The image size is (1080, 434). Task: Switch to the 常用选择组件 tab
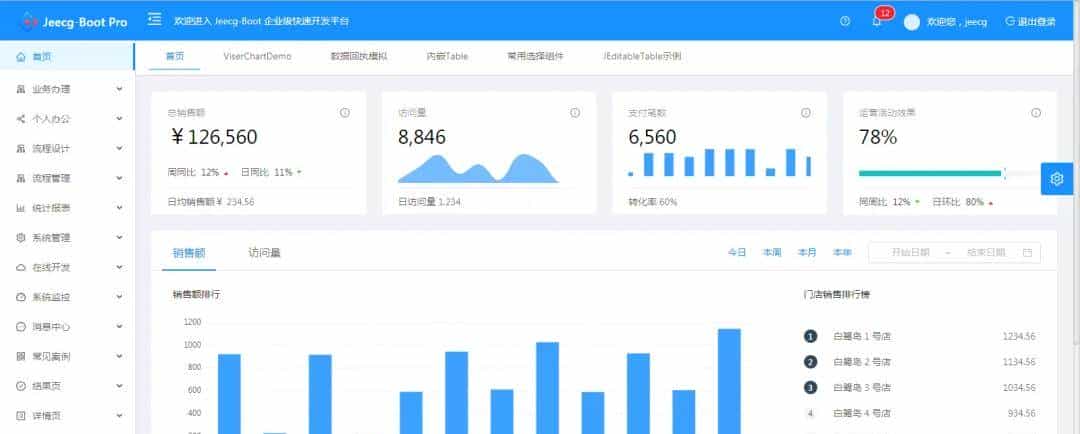click(535, 56)
